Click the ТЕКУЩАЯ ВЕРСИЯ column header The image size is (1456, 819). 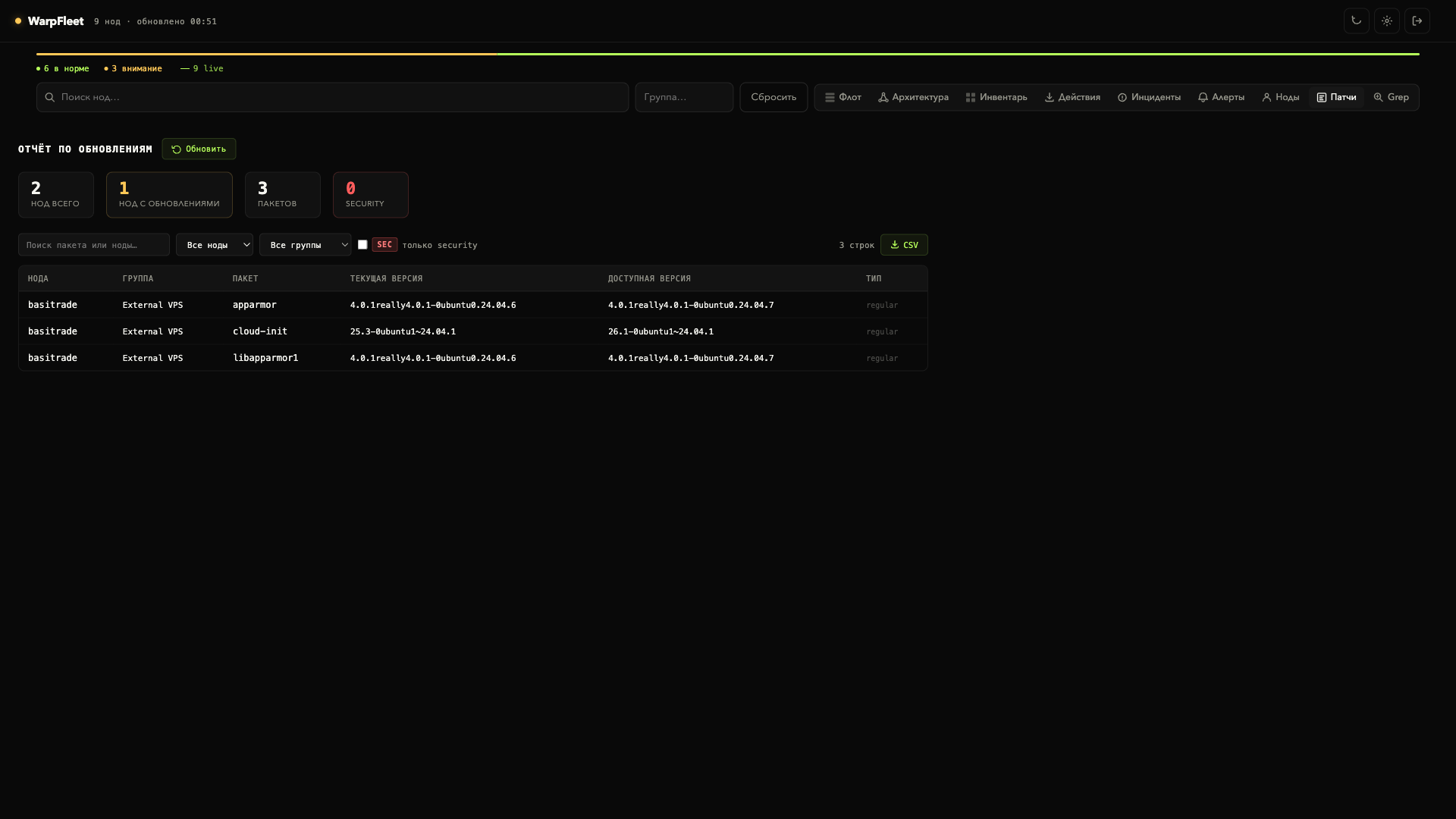coord(386,278)
